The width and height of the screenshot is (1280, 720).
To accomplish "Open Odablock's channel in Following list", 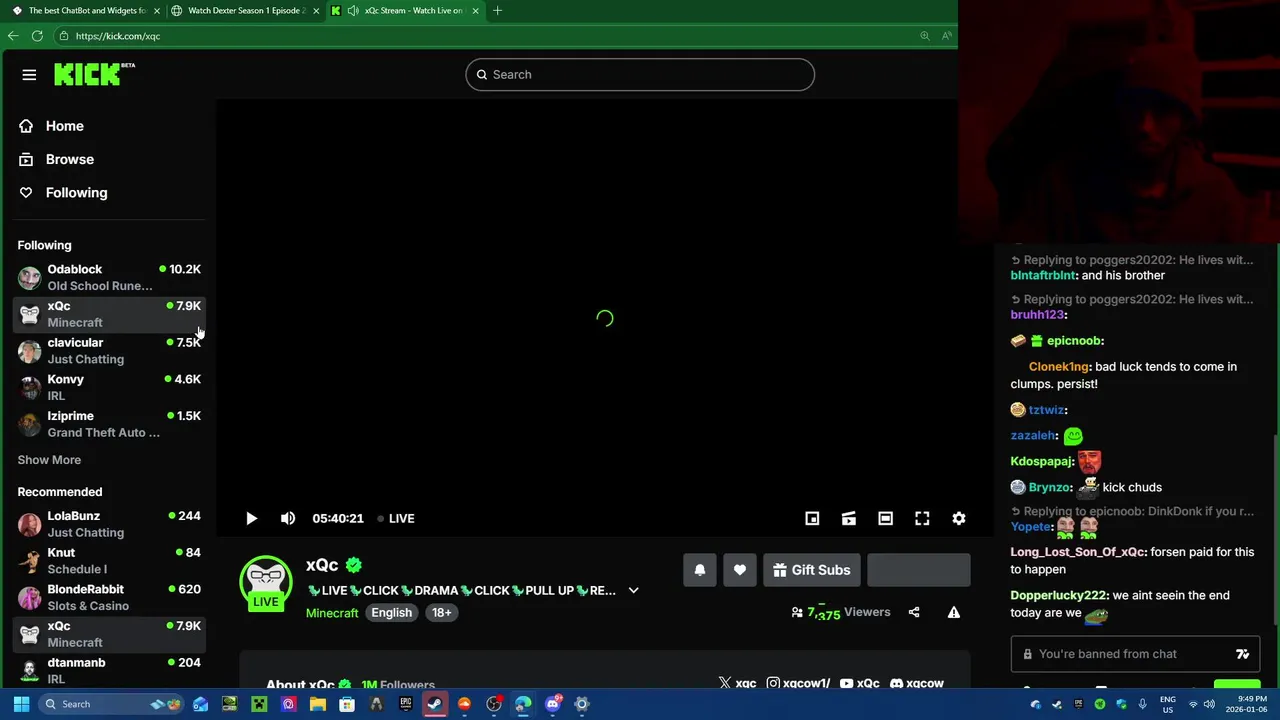I will pyautogui.click(x=110, y=277).
